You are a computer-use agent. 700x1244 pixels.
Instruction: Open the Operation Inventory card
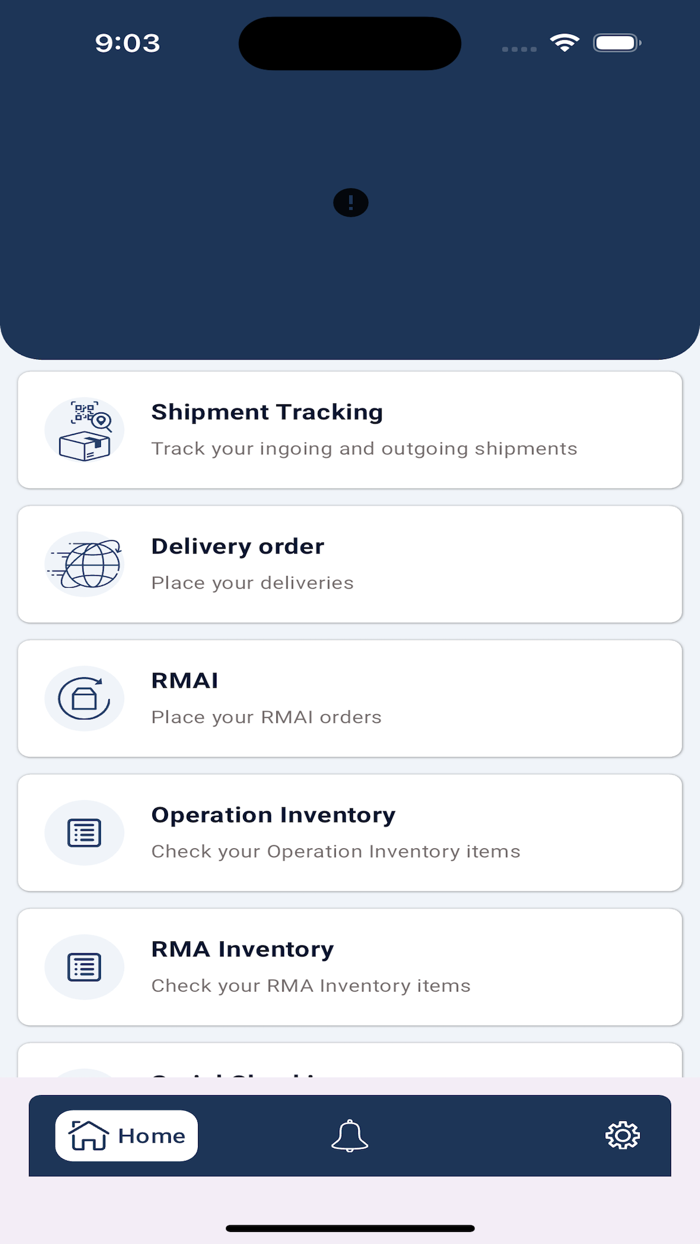[350, 832]
